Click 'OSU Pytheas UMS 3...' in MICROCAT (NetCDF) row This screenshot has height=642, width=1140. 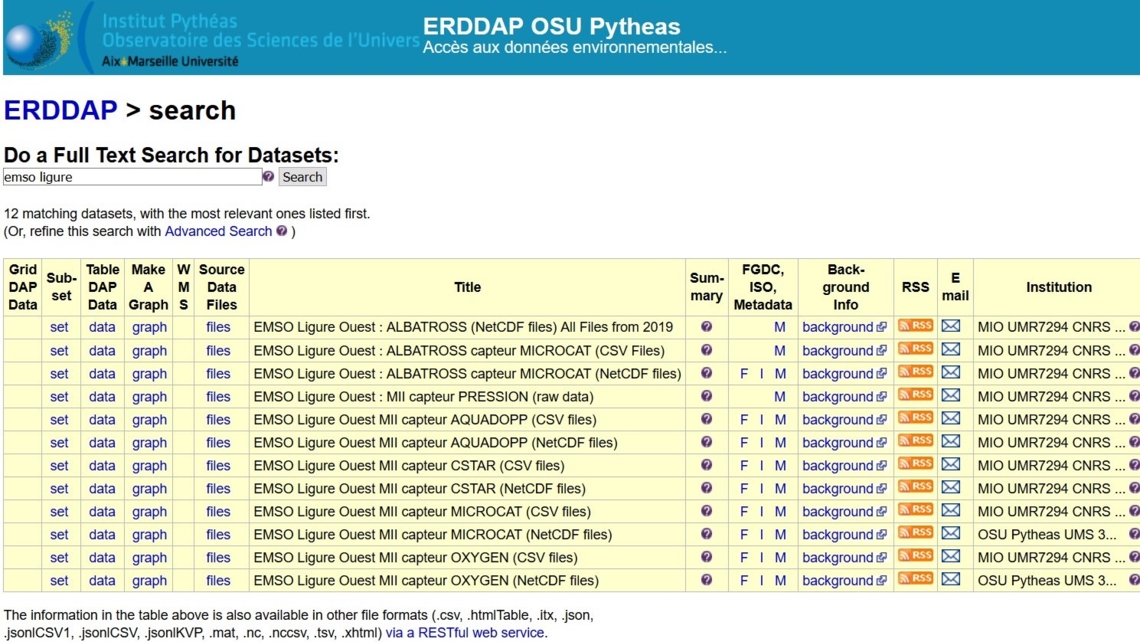coord(1047,534)
